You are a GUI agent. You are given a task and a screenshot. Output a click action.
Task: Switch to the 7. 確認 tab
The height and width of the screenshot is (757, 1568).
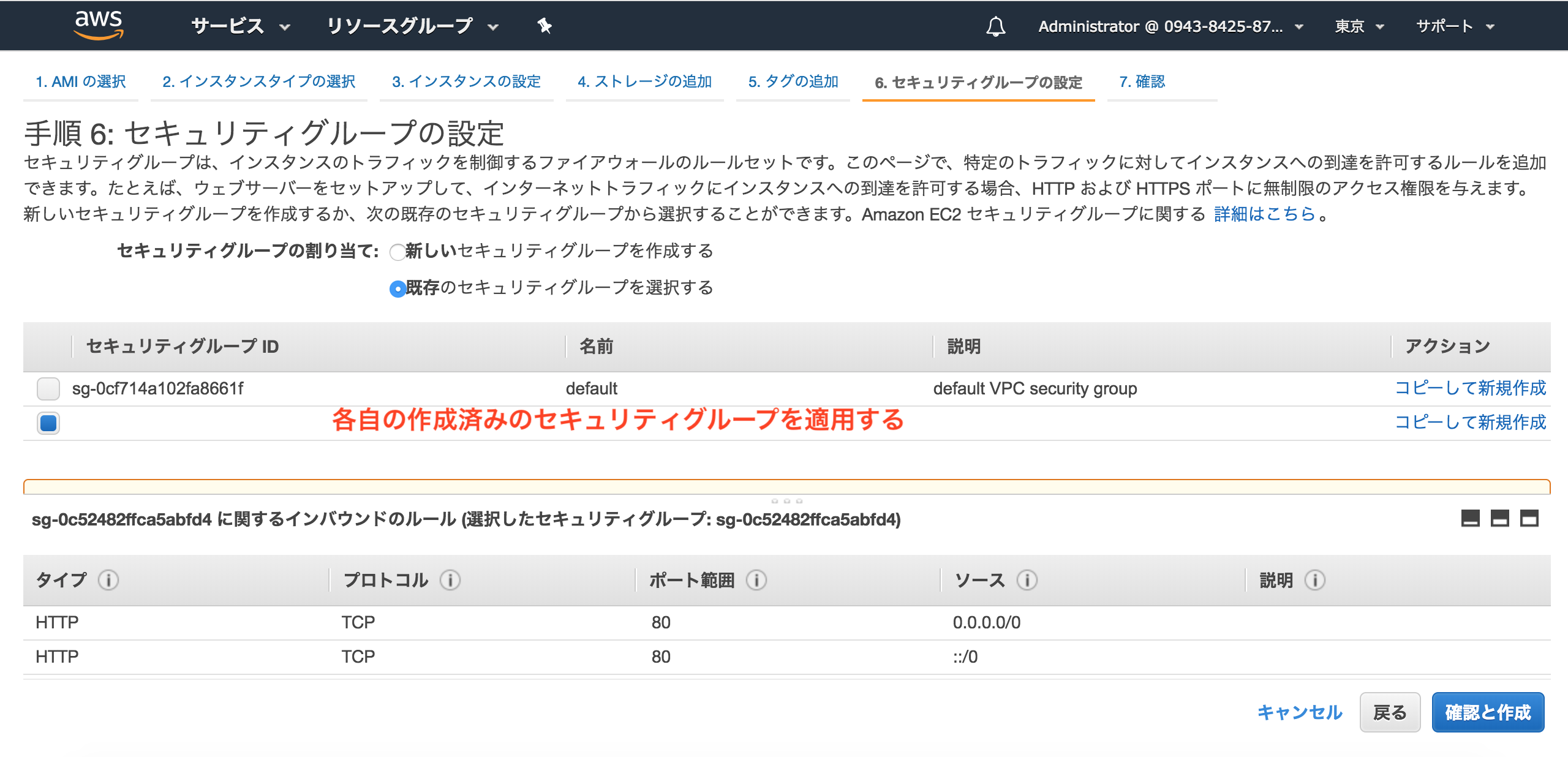1142,81
